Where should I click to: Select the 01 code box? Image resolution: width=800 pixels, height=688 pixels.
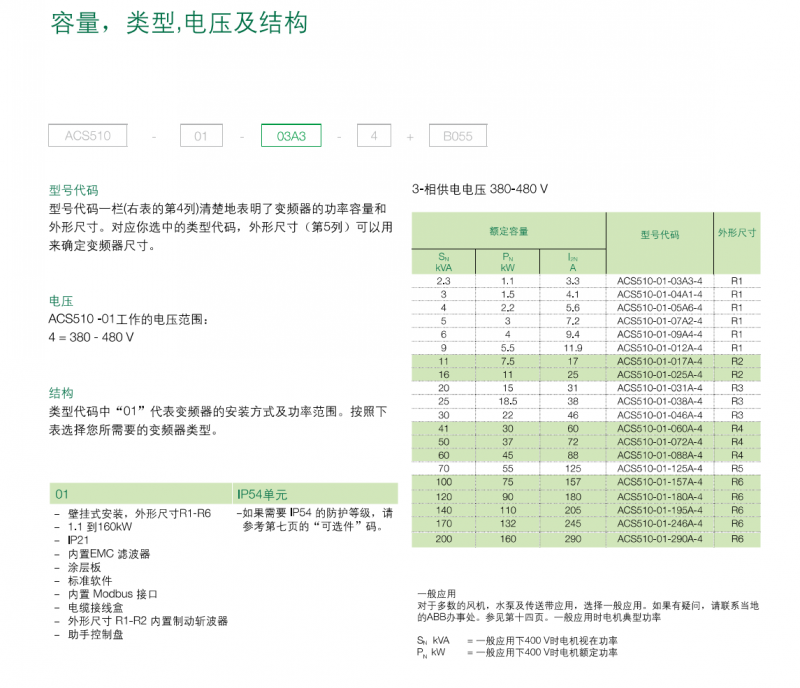point(201,136)
